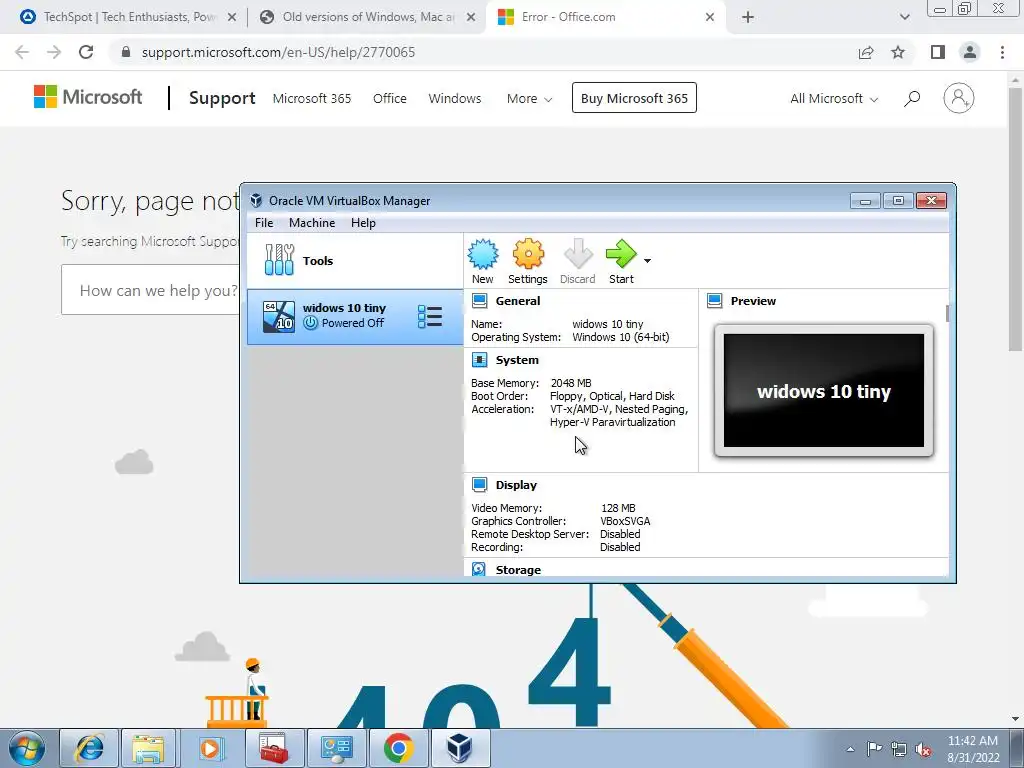Reload the current page
This screenshot has height=768, width=1024.
click(86, 52)
